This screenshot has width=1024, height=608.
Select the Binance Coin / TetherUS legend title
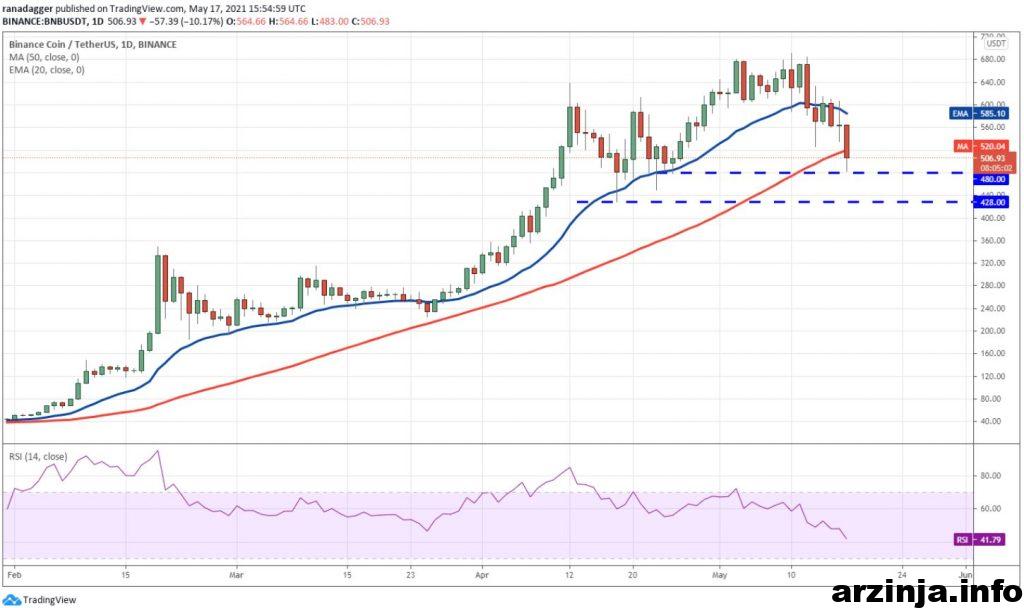click(93, 44)
